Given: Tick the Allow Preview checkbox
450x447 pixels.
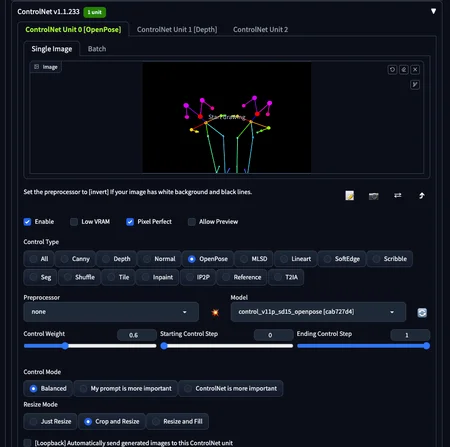Looking at the screenshot, I should pyautogui.click(x=192, y=222).
